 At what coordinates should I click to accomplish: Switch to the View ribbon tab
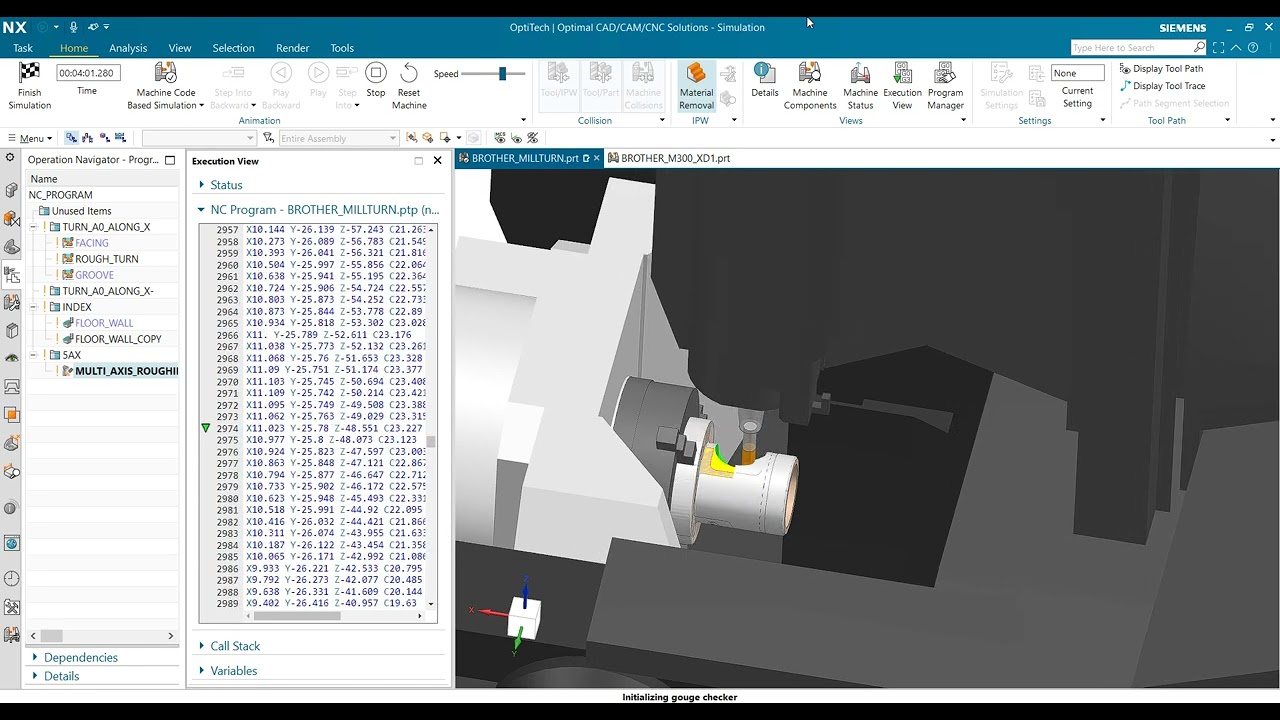pos(180,48)
